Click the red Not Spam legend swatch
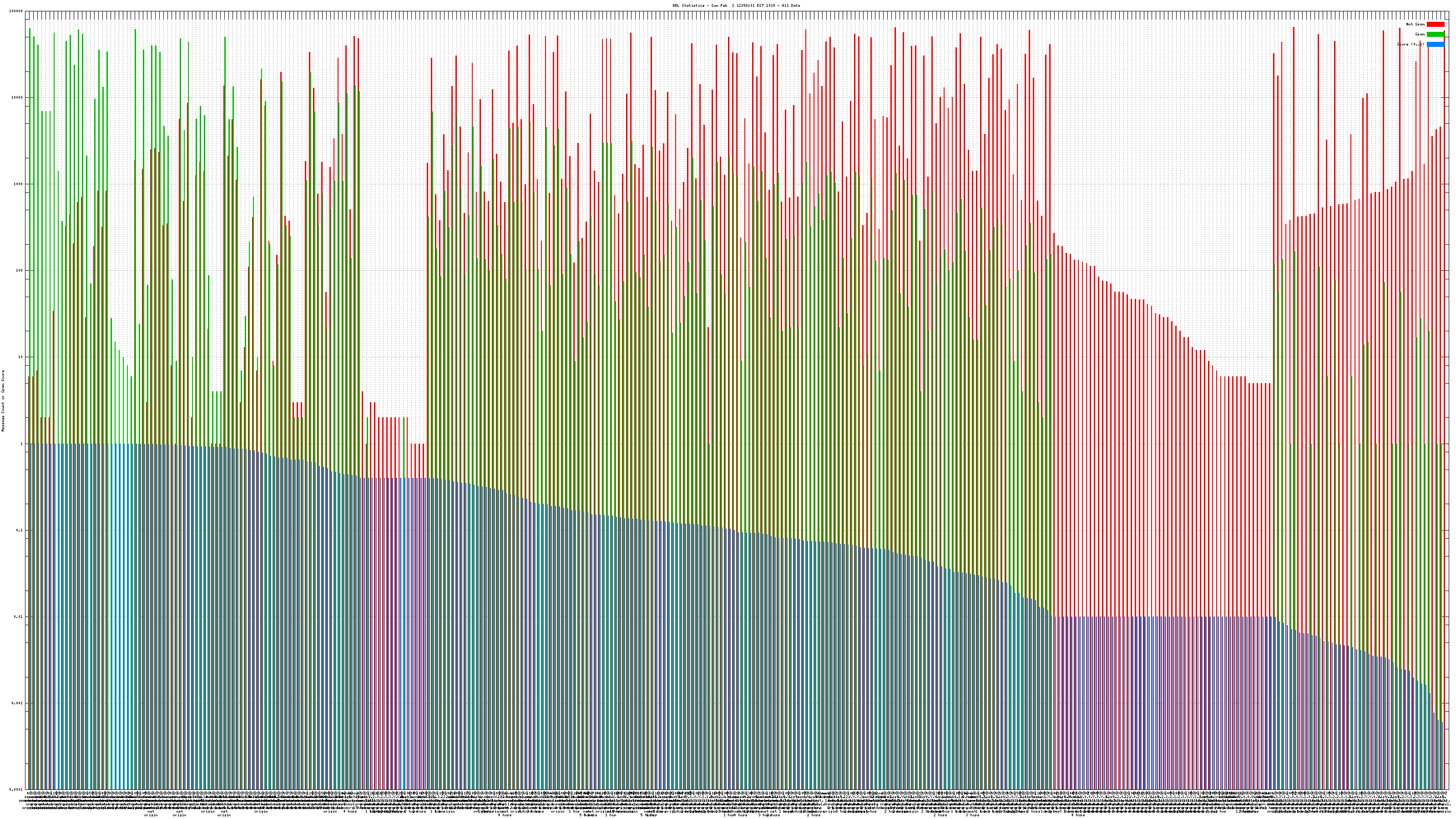The image size is (1456, 819). [1435, 24]
